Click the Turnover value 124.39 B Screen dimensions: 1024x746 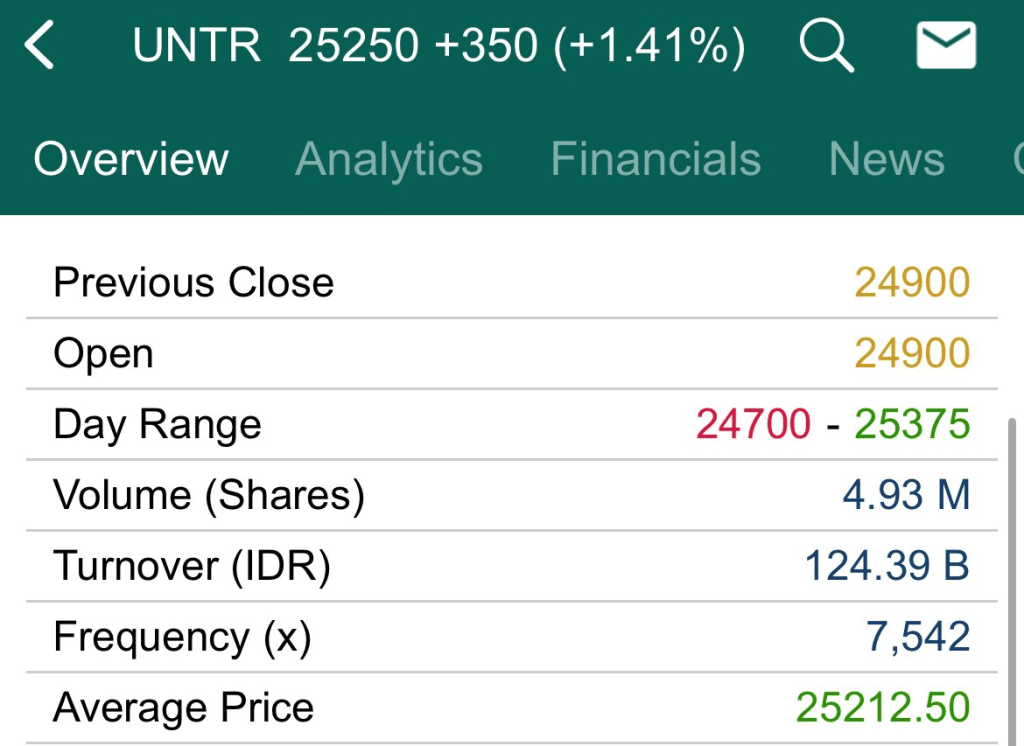tap(886, 567)
